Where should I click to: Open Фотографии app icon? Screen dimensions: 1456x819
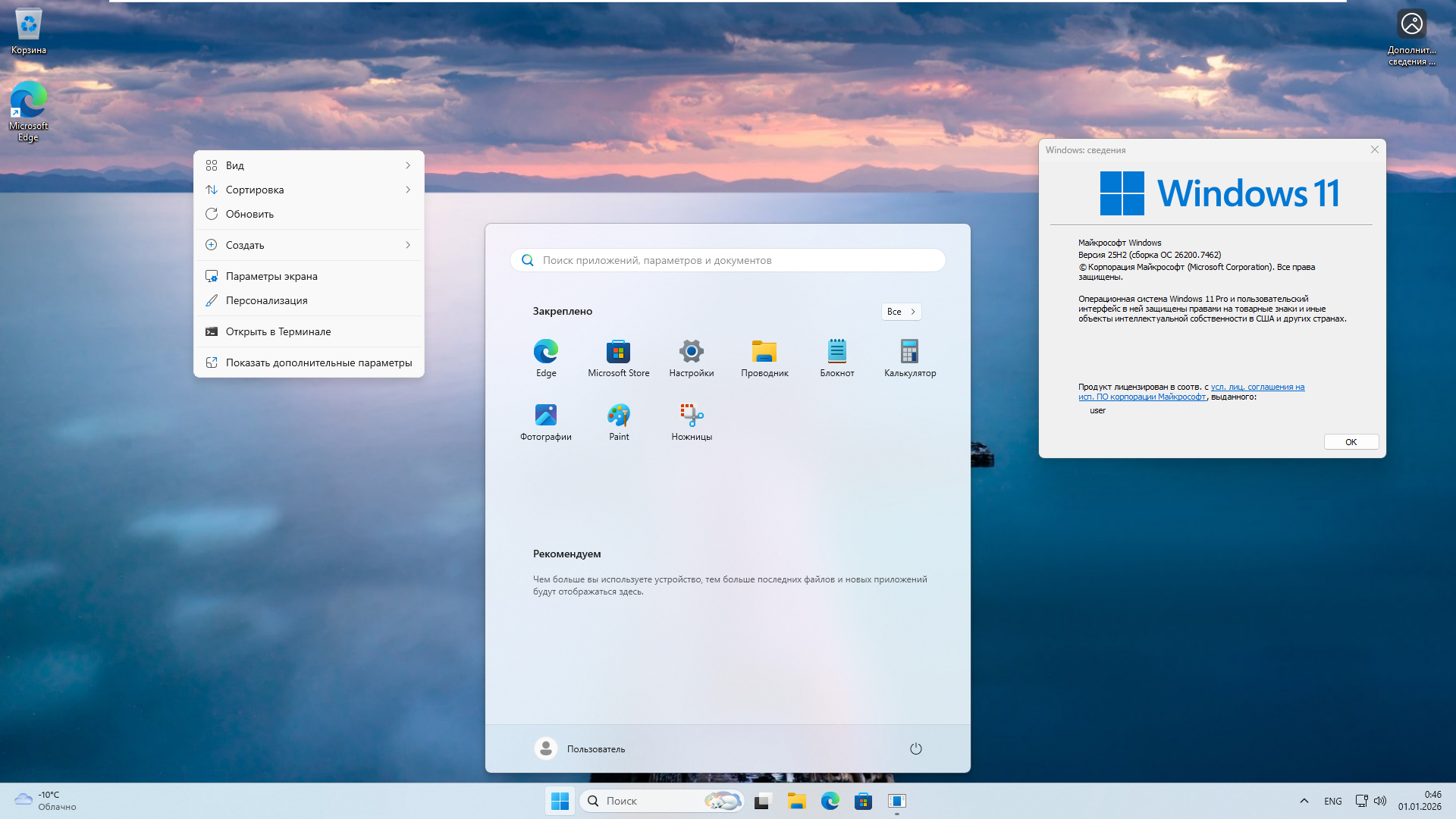(545, 416)
